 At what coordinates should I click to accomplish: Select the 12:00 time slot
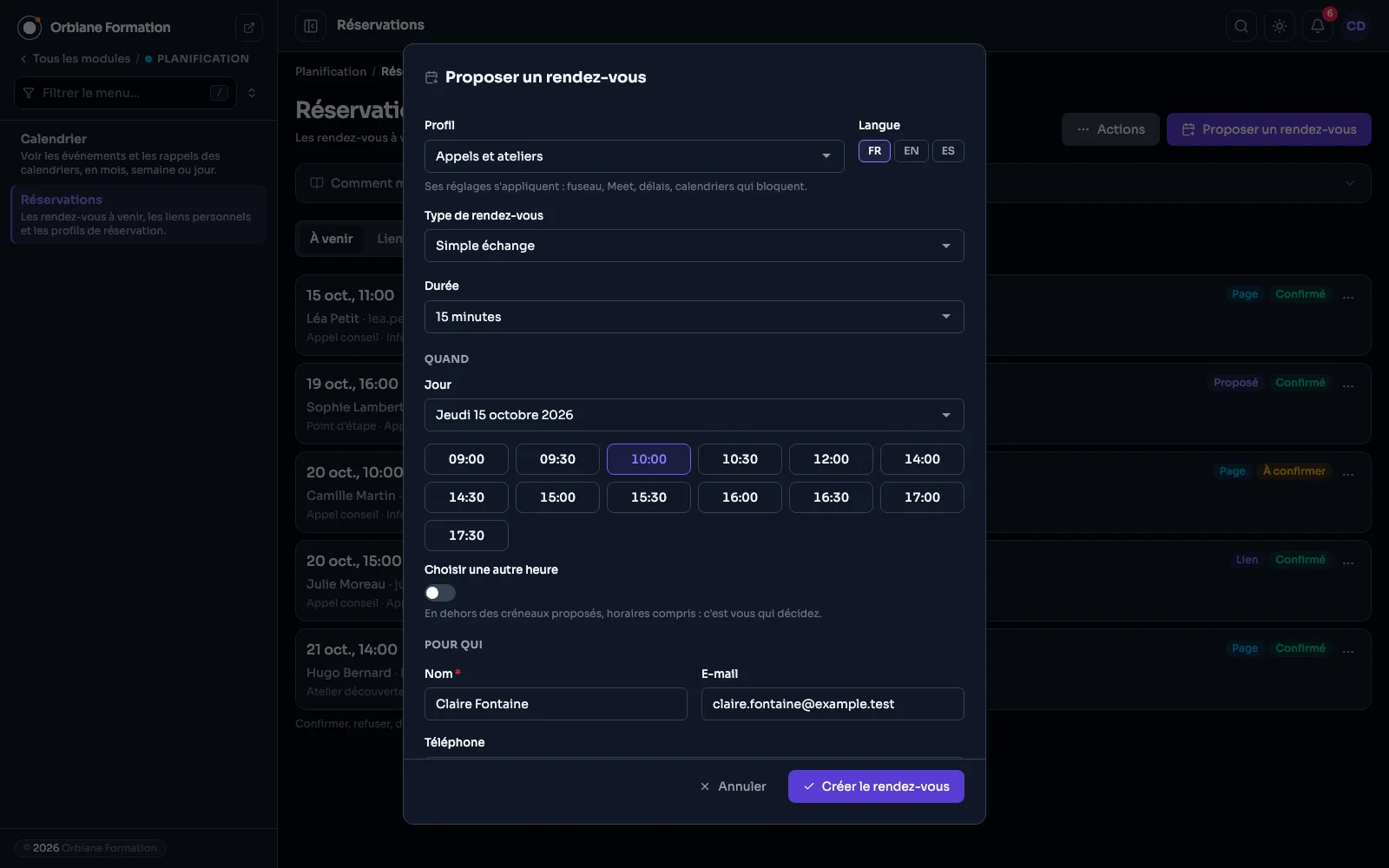click(831, 459)
